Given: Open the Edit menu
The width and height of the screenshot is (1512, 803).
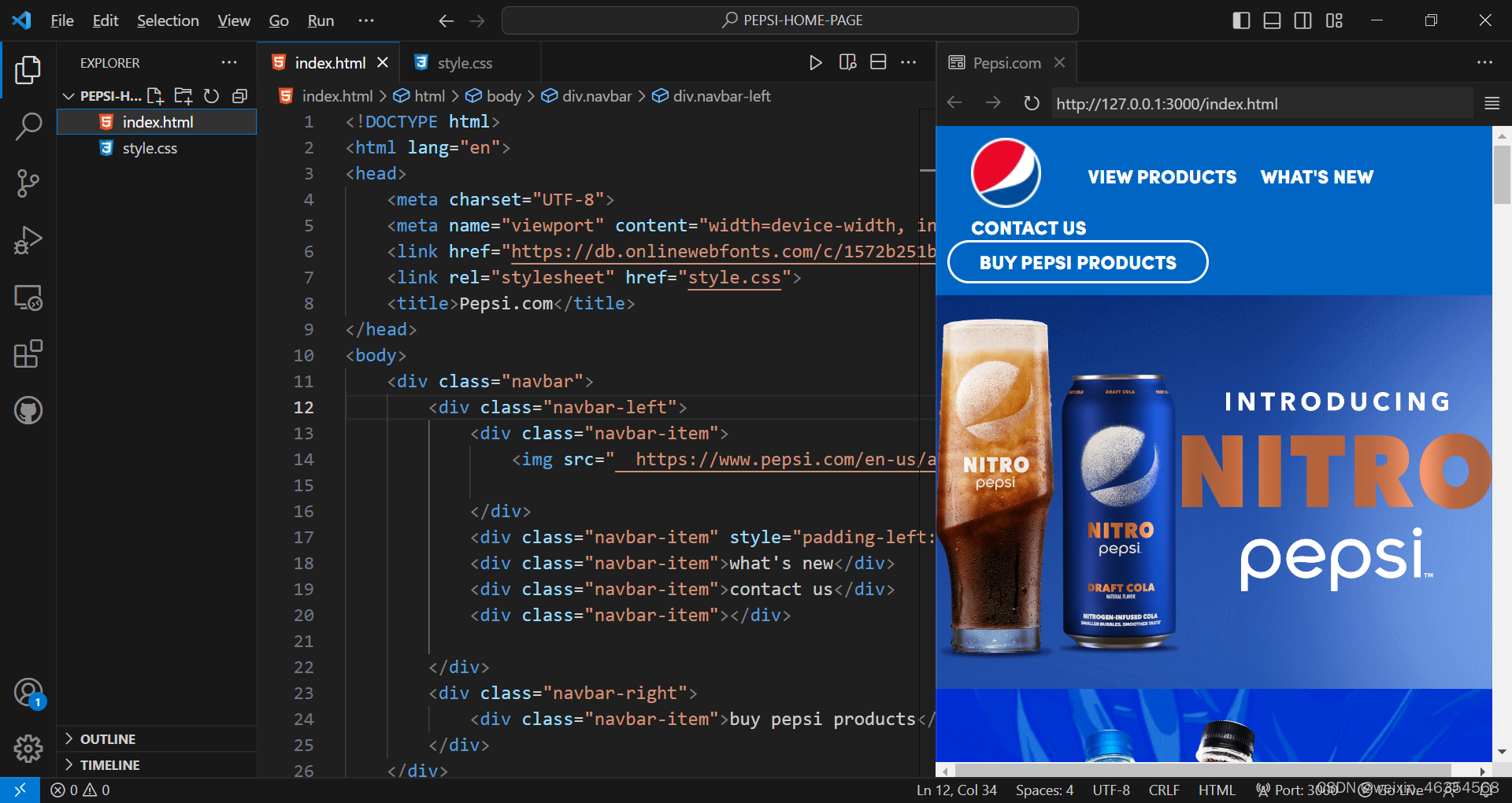Looking at the screenshot, I should [106, 20].
